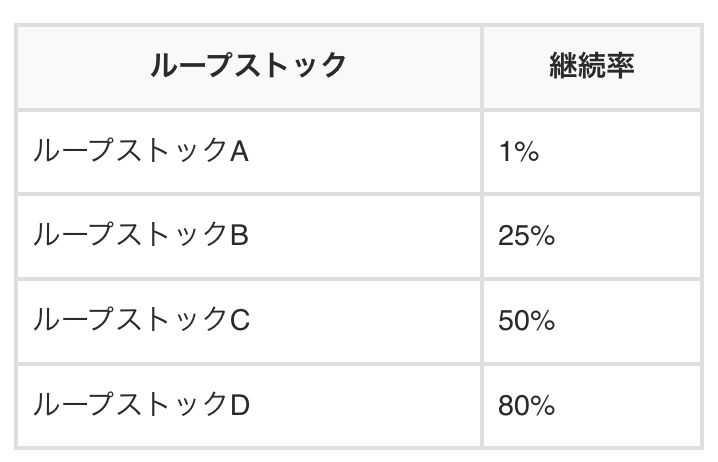Click the 継続率 column header

tap(592, 66)
